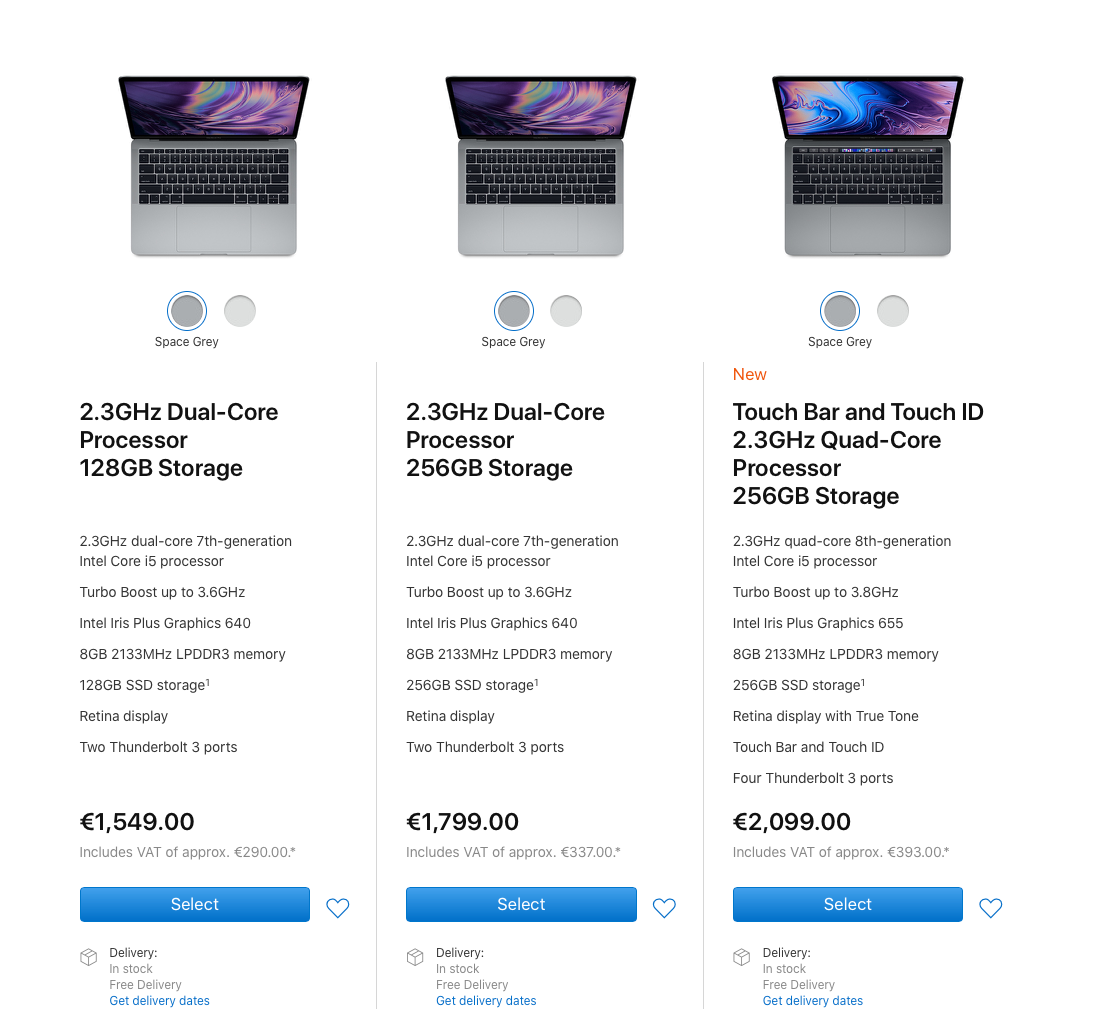The width and height of the screenshot is (1095, 1022).
Task: Click delivery box icon under €1,549.00 model
Action: (89, 957)
